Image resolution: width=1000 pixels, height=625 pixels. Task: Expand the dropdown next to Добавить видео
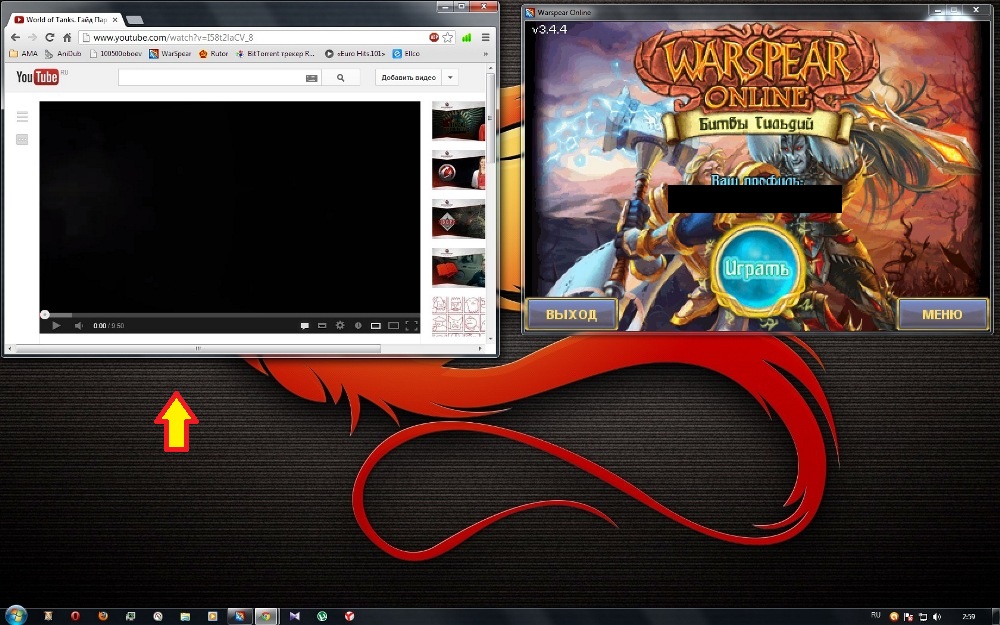point(450,78)
